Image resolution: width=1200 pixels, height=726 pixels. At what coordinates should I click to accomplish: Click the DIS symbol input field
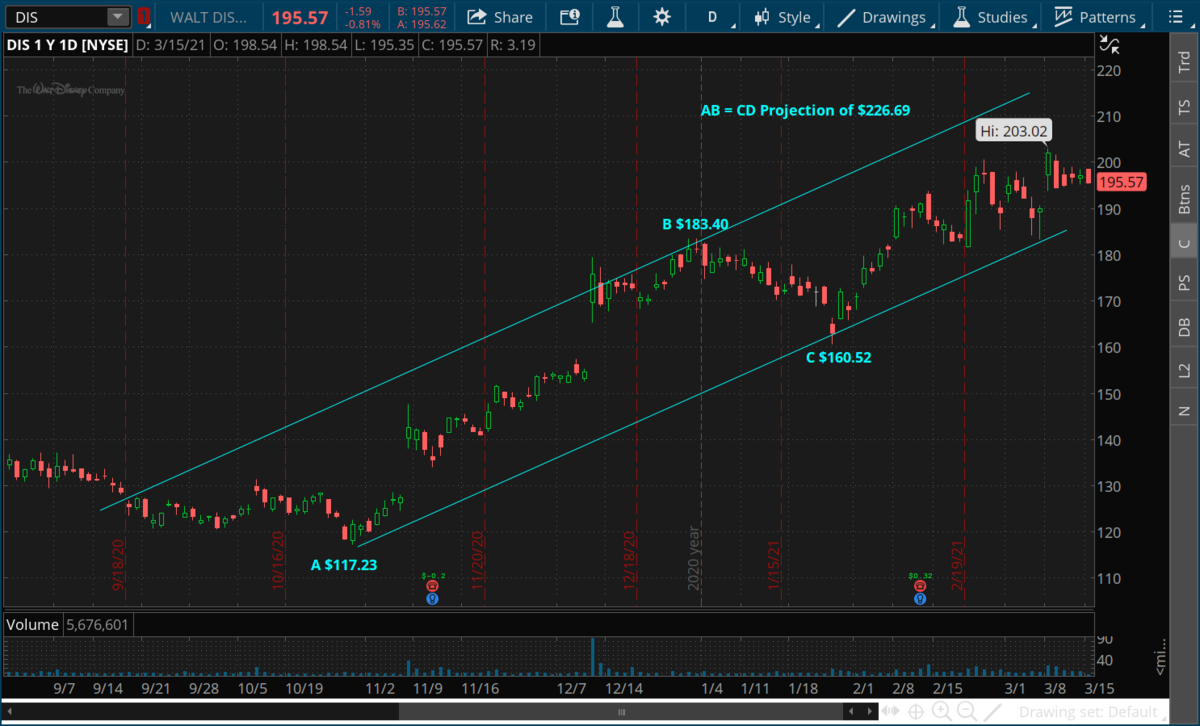55,17
